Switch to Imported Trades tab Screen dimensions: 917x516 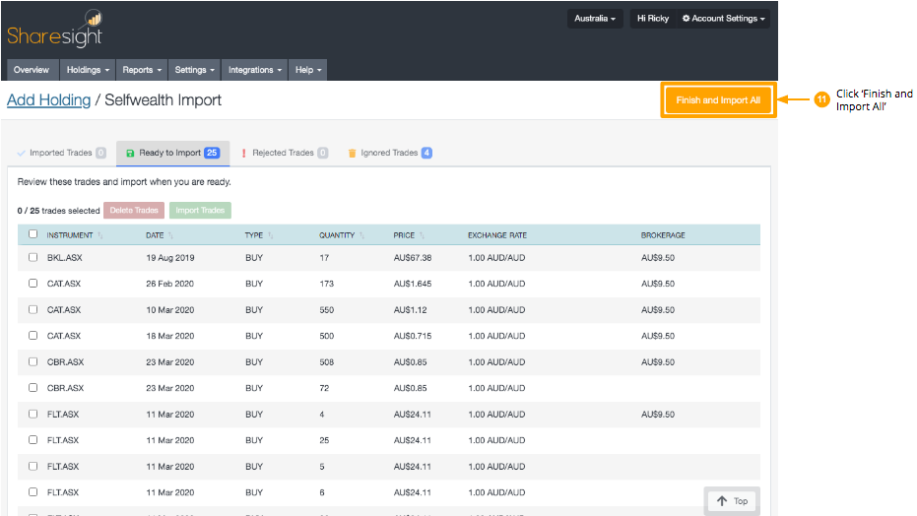pyautogui.click(x=61, y=153)
